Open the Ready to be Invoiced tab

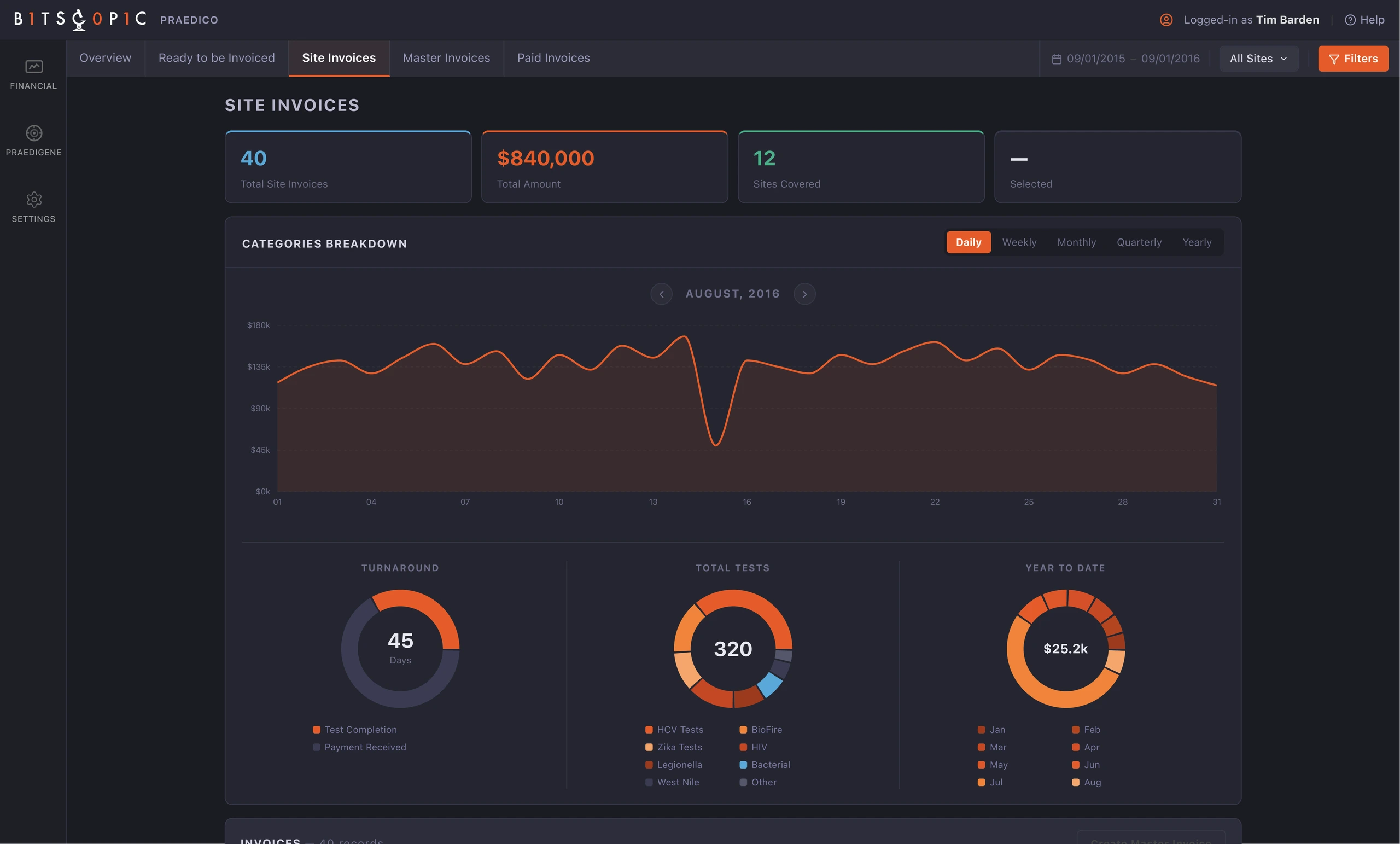pyautogui.click(x=217, y=58)
